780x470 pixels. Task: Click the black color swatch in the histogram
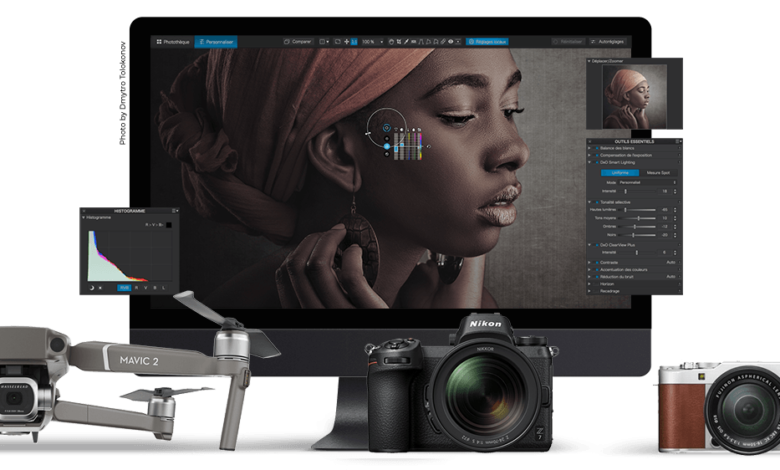[169, 225]
